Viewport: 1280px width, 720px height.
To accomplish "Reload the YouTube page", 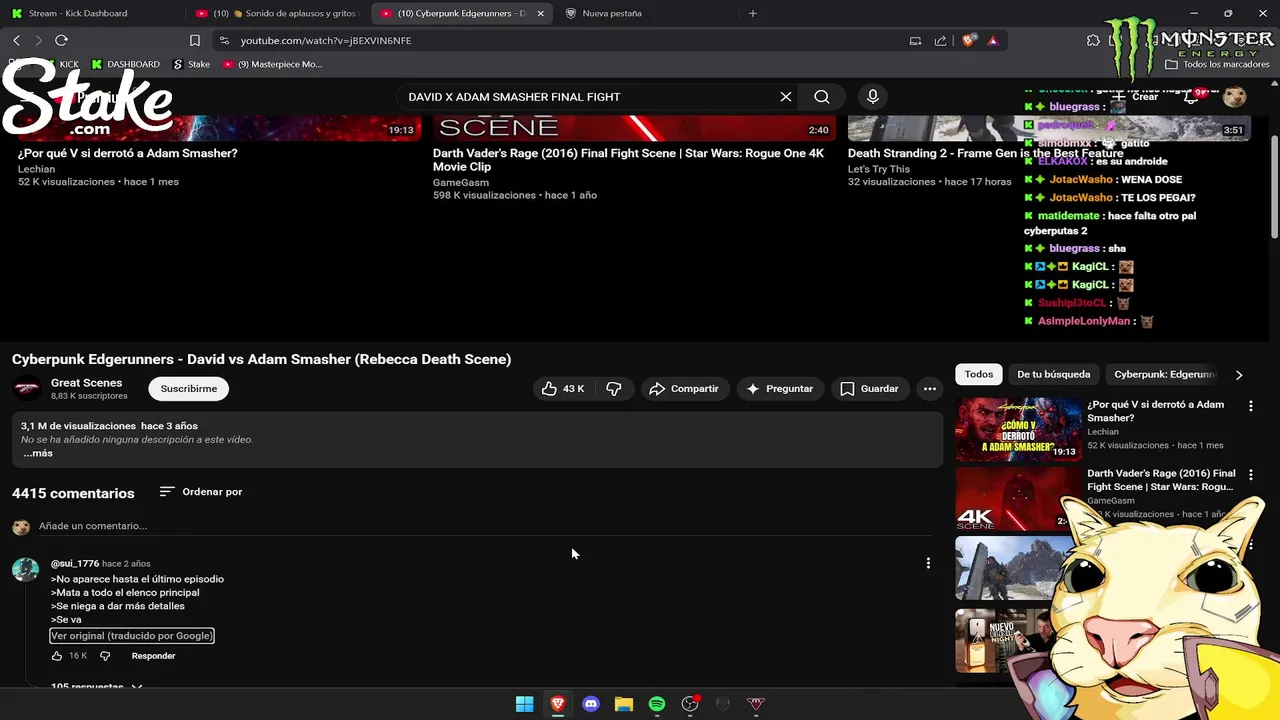I will pos(61,40).
